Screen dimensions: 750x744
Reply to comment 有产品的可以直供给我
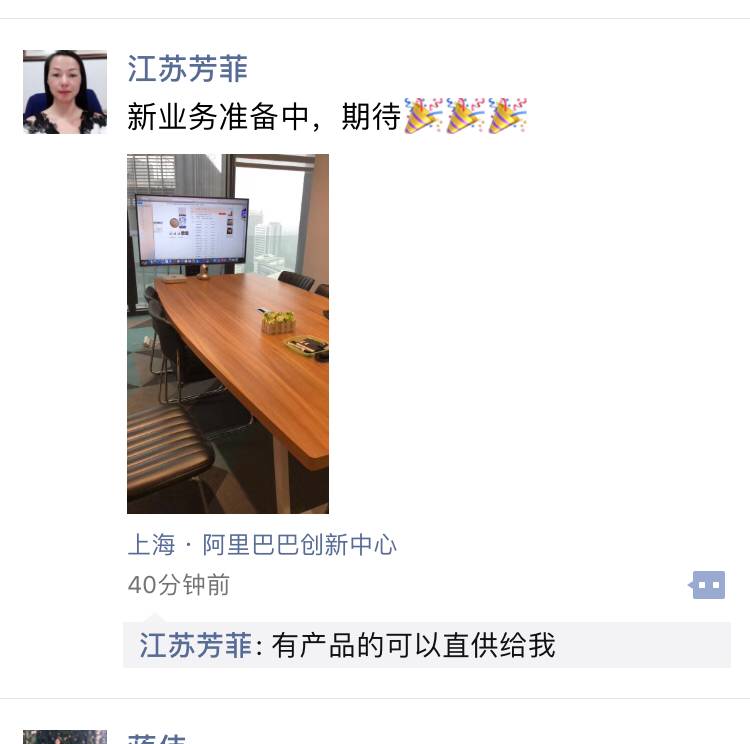point(414,645)
